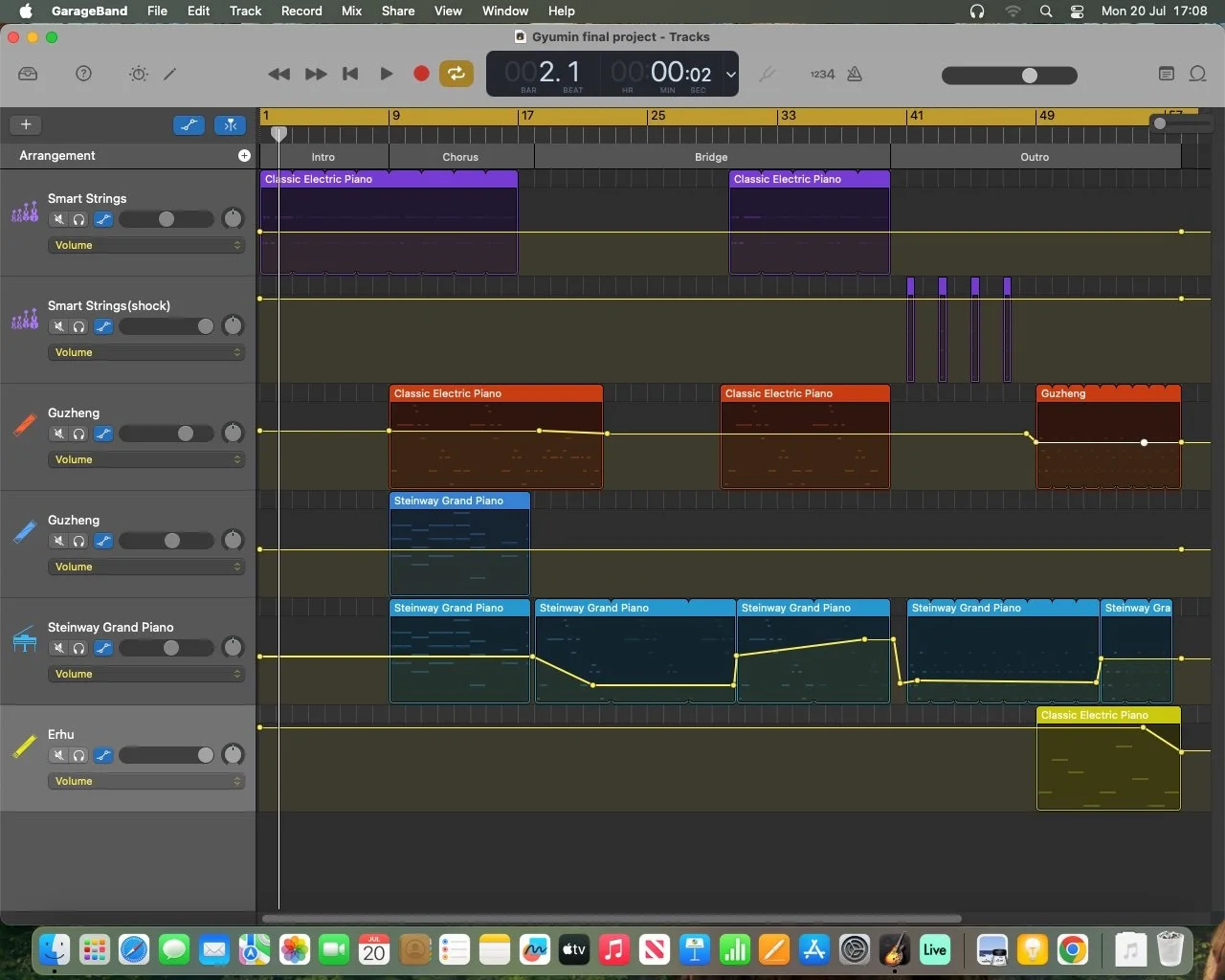
Task: Add an arrangement marker with the plus icon
Action: pyautogui.click(x=244, y=155)
